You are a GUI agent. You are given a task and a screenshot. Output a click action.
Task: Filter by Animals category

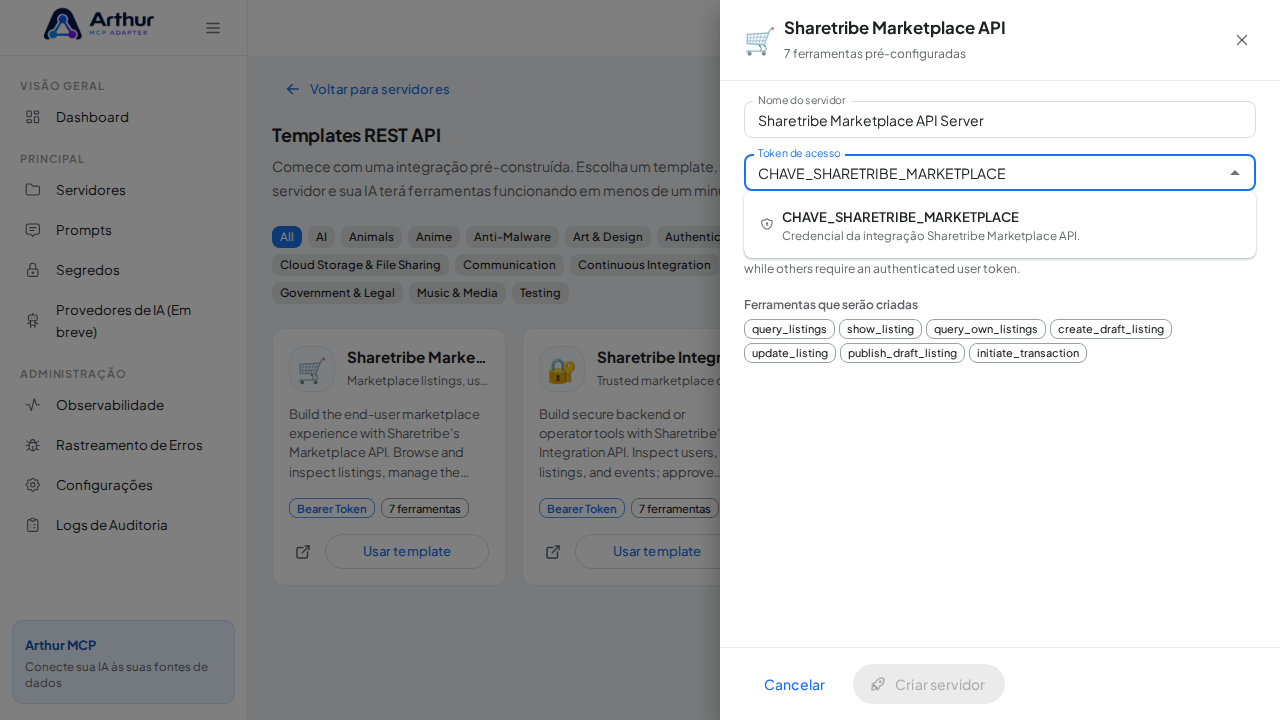click(x=371, y=237)
